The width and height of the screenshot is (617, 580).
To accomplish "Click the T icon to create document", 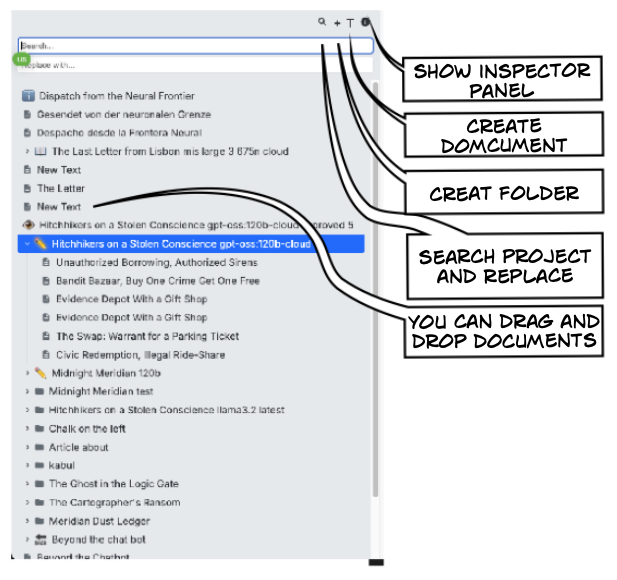I will [351, 22].
